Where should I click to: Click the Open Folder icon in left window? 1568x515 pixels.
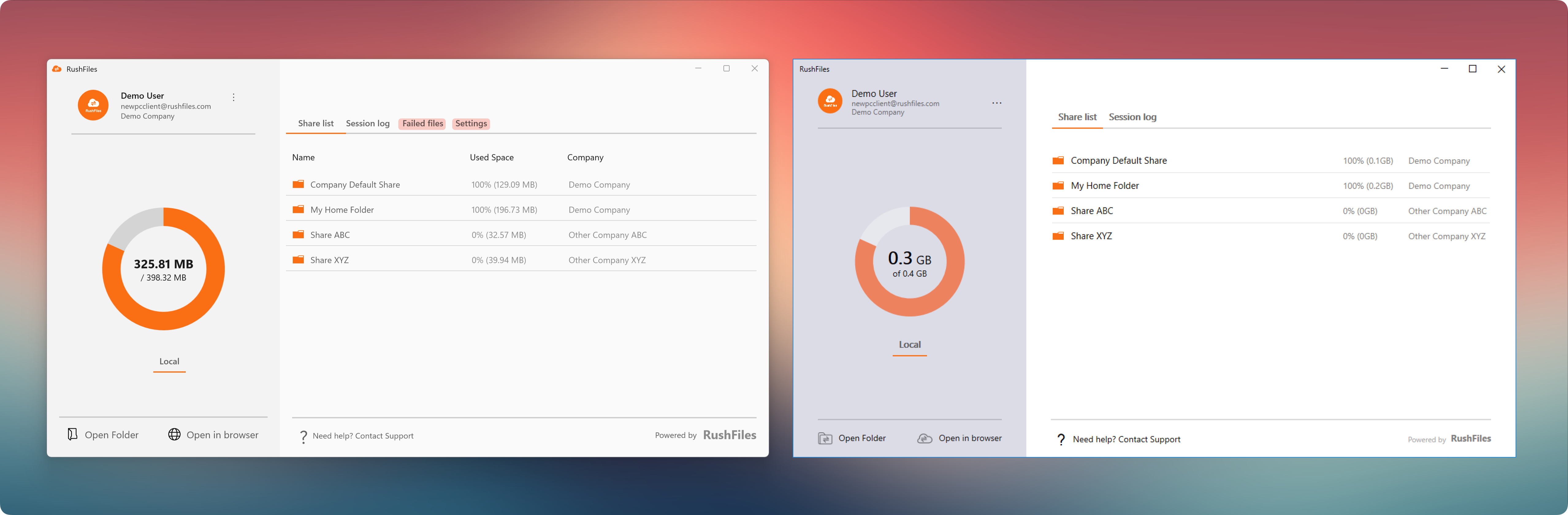pyautogui.click(x=72, y=434)
